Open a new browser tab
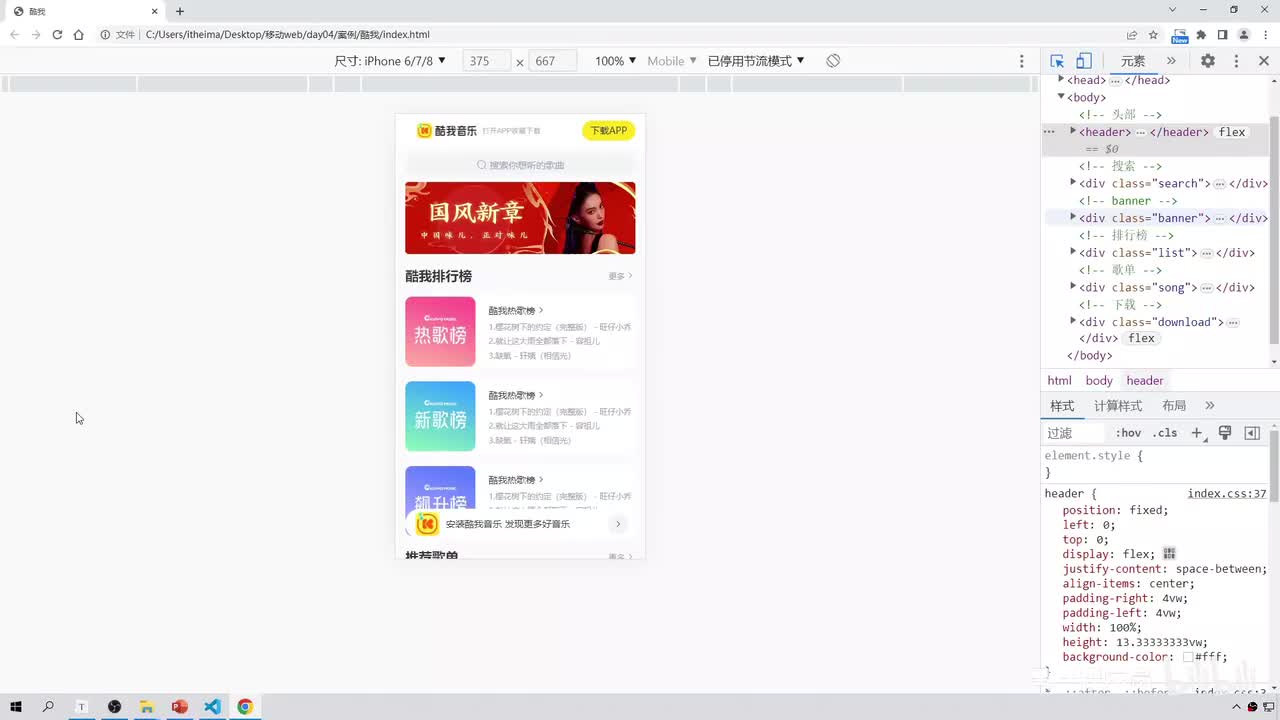Screen dimensions: 1280x720 [180, 11]
